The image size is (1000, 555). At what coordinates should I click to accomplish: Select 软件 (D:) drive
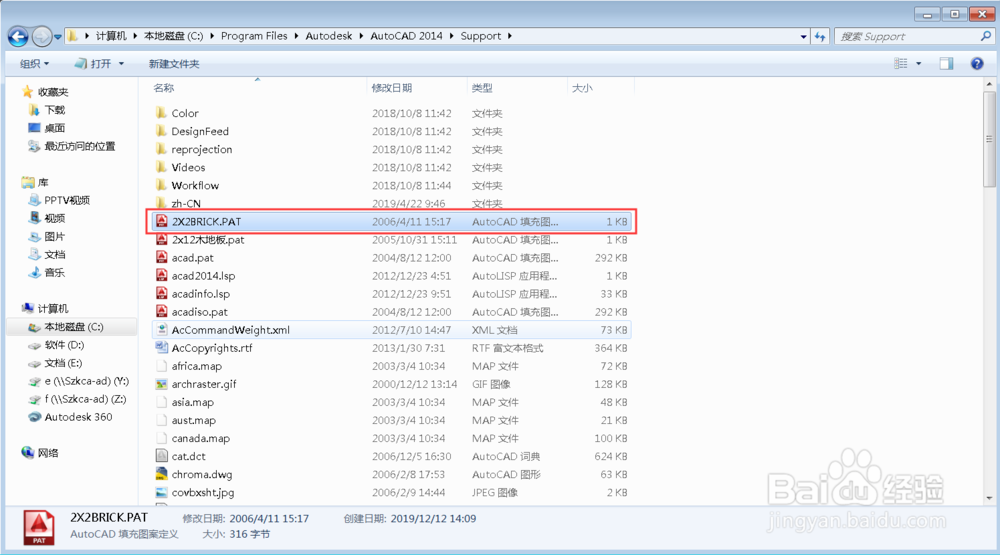[x=64, y=345]
